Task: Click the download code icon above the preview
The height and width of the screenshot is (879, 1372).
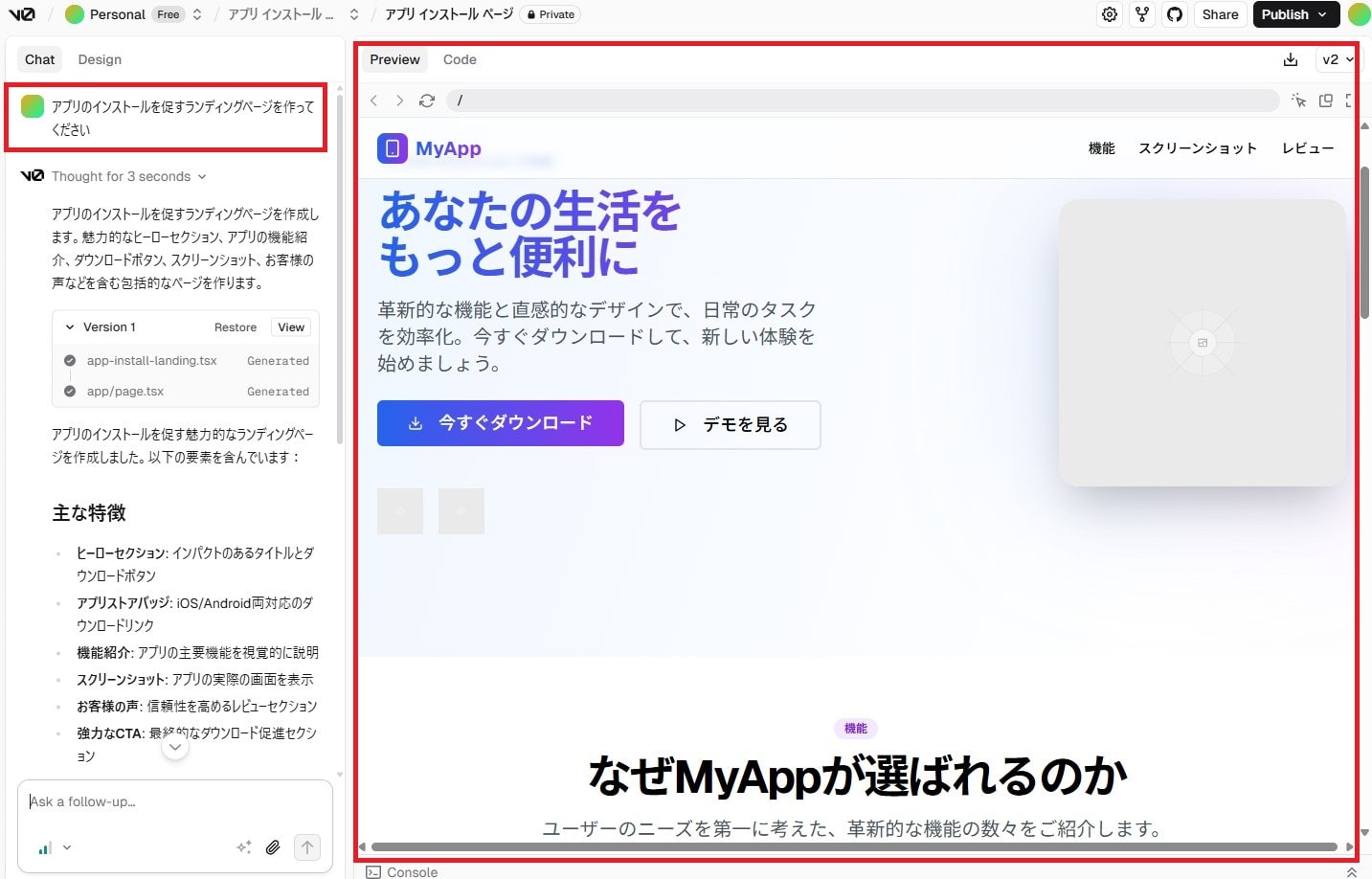Action: pos(1290,59)
